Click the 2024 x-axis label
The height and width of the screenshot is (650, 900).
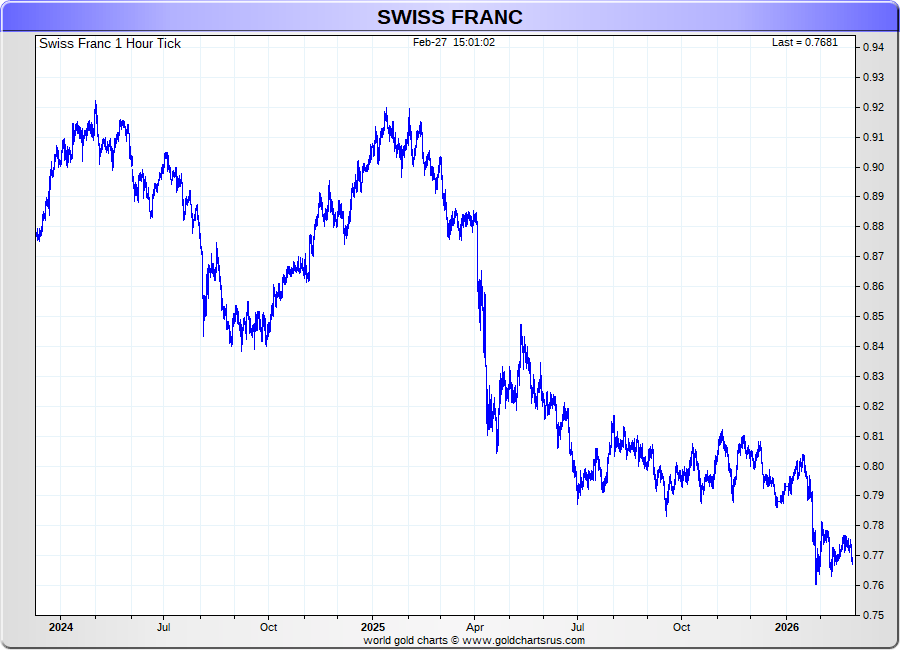point(61,627)
